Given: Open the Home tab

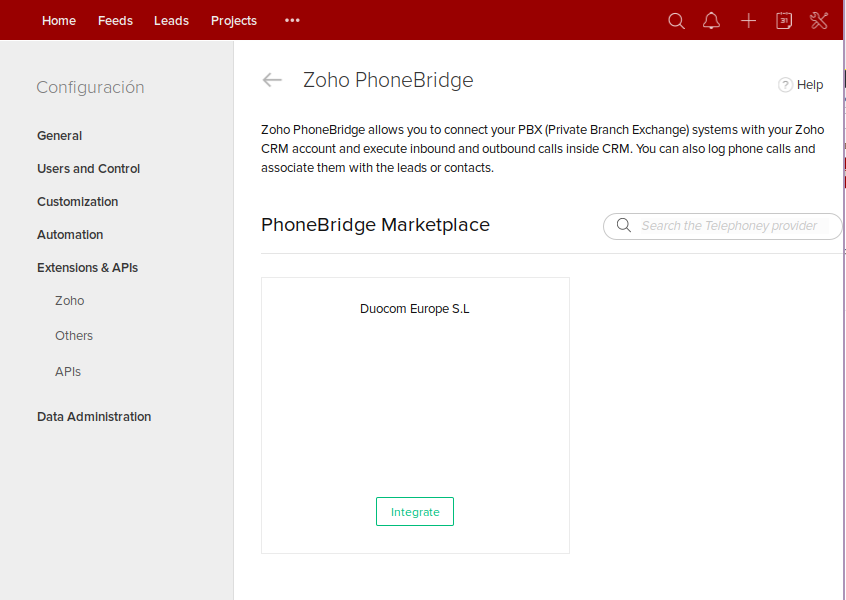Looking at the screenshot, I should pyautogui.click(x=59, y=21).
